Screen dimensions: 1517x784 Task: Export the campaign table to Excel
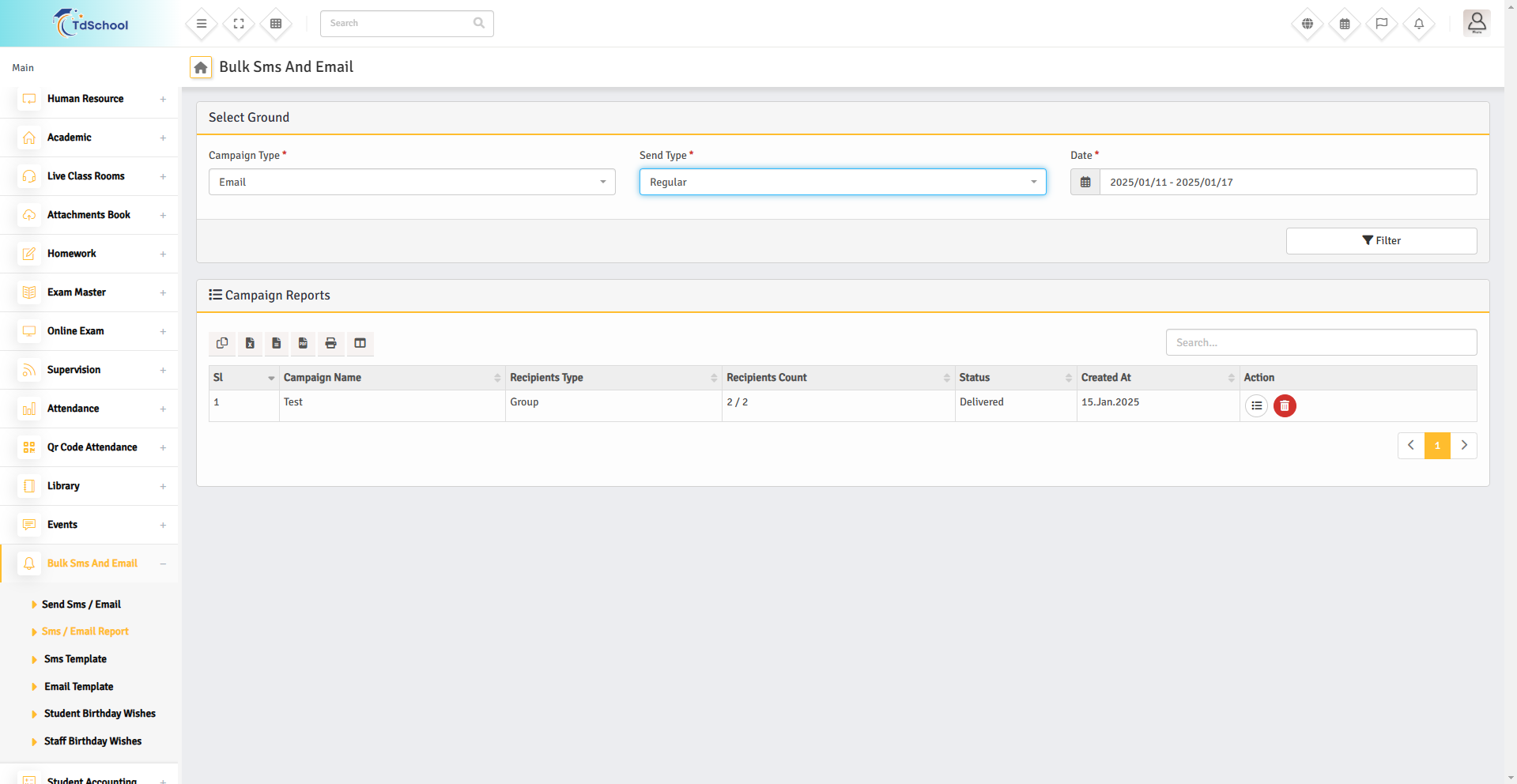(x=250, y=343)
